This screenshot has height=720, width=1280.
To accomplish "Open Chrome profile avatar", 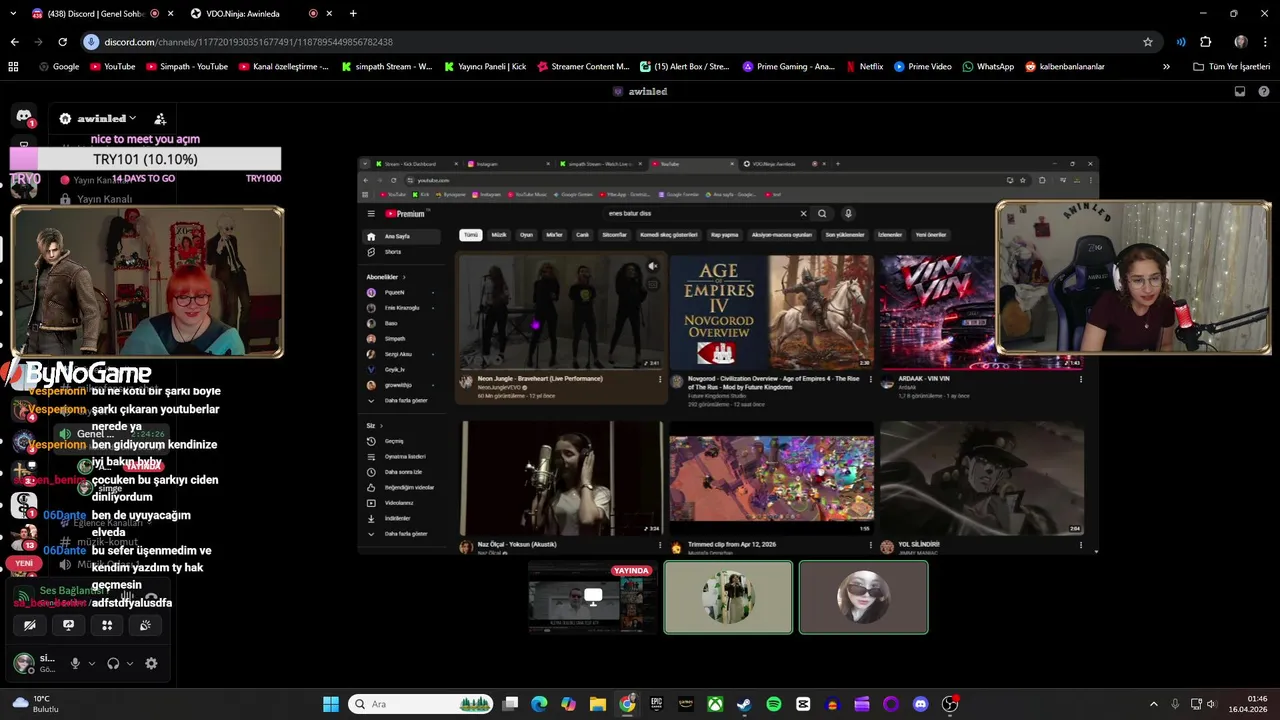I will 1241,42.
